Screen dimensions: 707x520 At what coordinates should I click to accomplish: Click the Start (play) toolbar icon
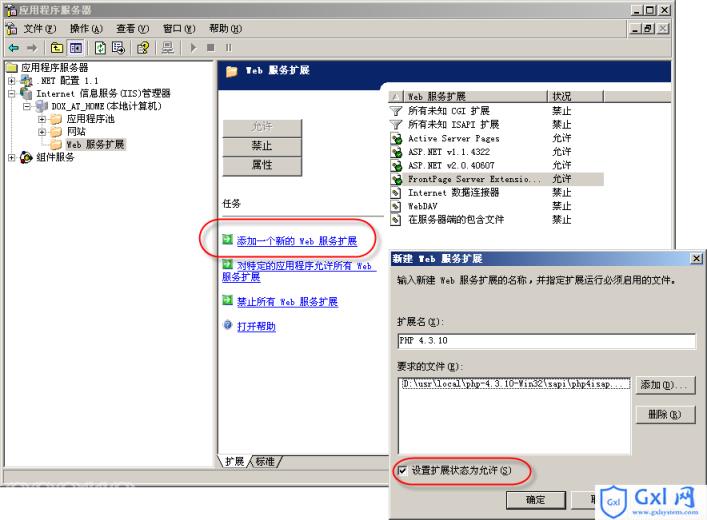pyautogui.click(x=193, y=47)
